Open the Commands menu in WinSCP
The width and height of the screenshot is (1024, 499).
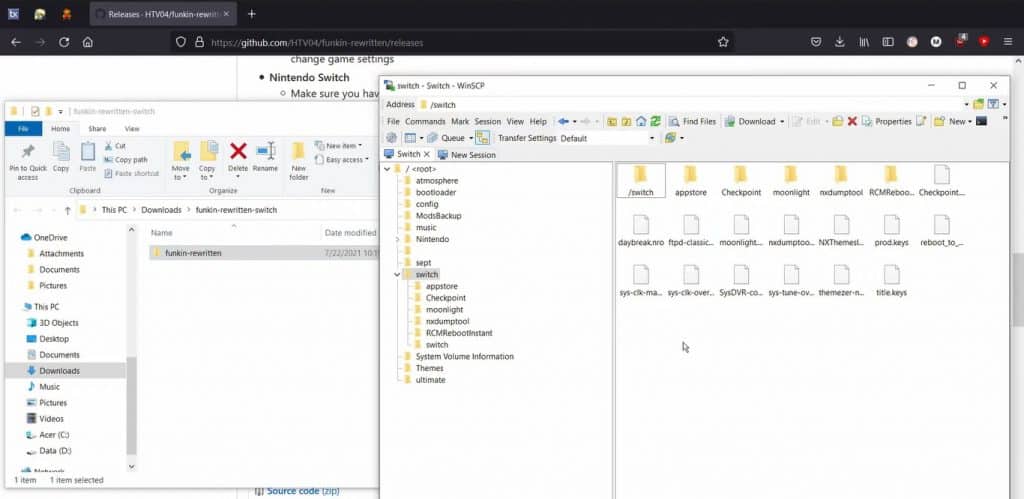(425, 121)
